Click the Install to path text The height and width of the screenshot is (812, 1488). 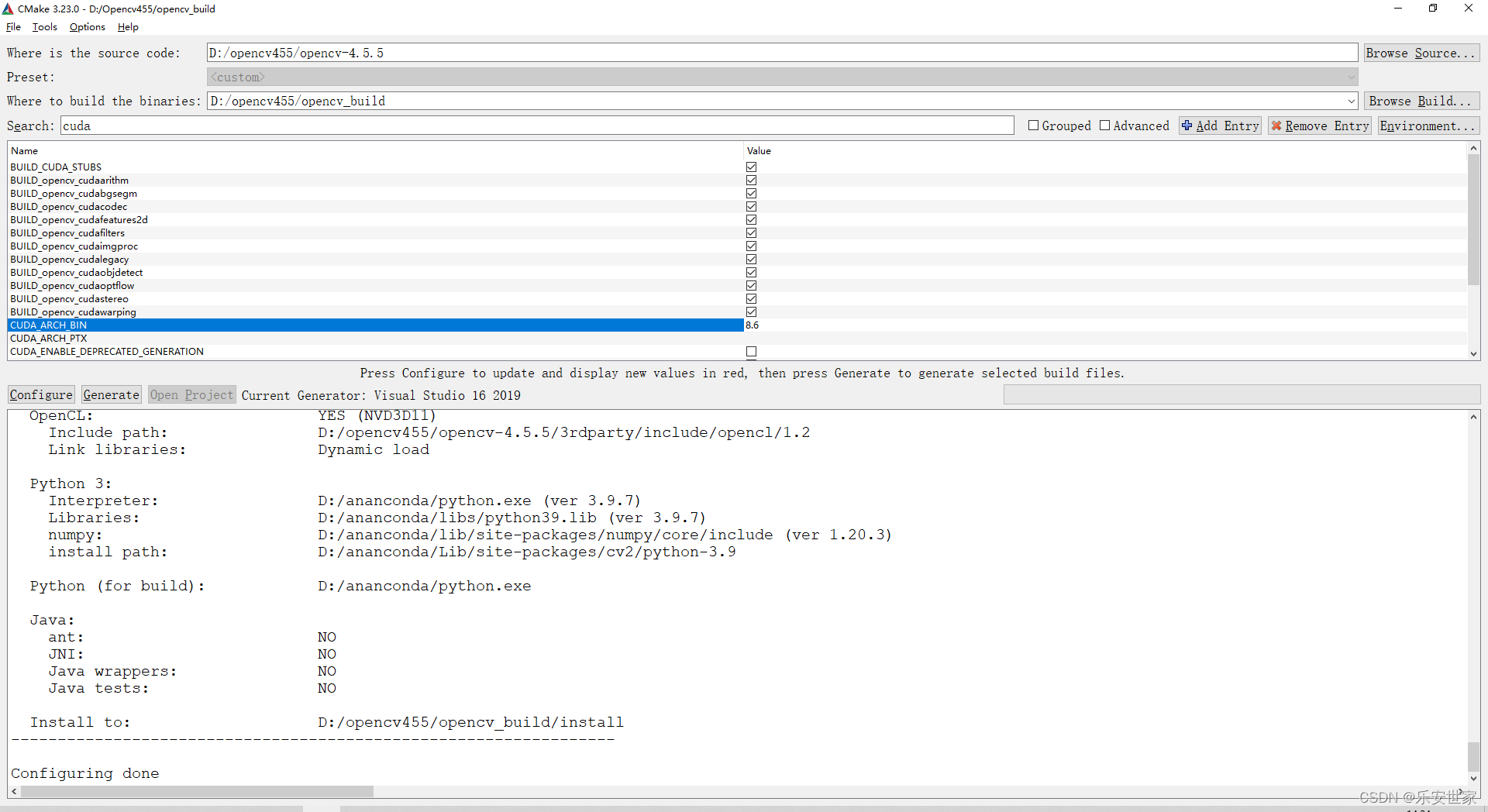click(x=470, y=722)
